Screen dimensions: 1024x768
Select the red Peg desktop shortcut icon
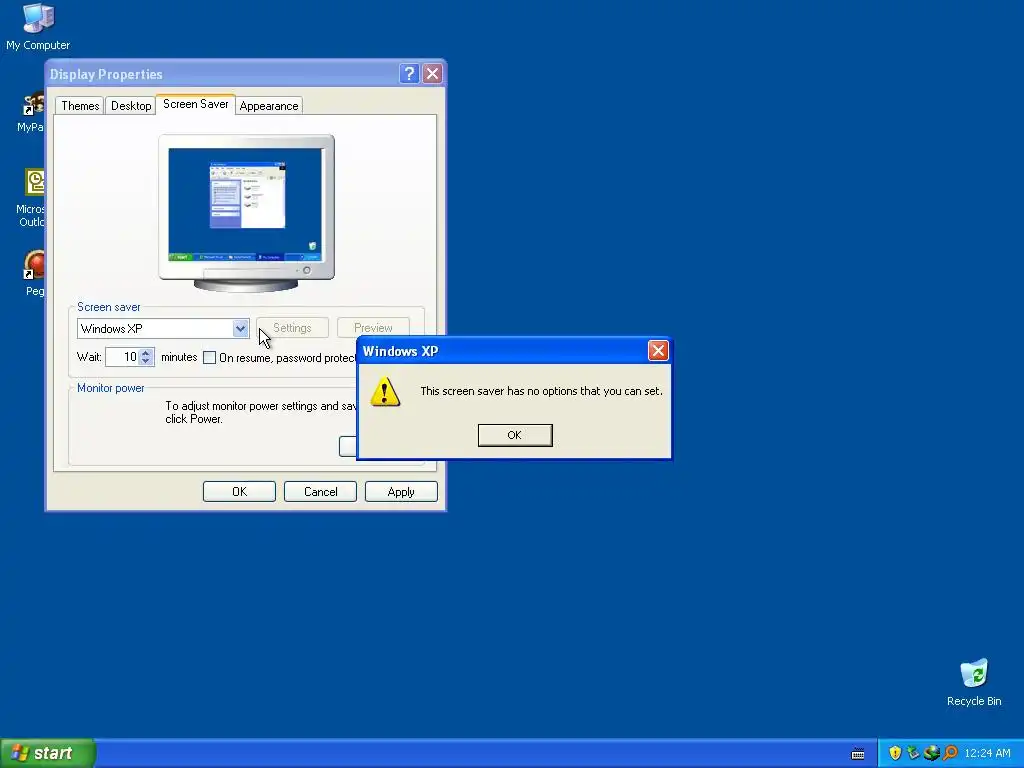(35, 273)
